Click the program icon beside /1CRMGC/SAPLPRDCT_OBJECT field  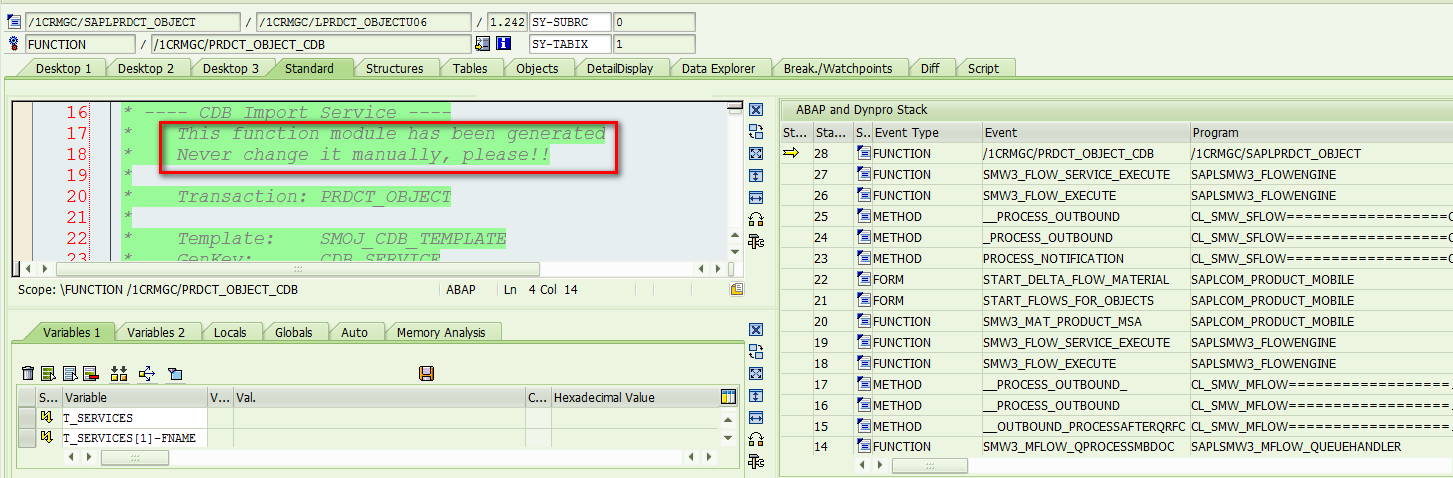click(x=14, y=21)
